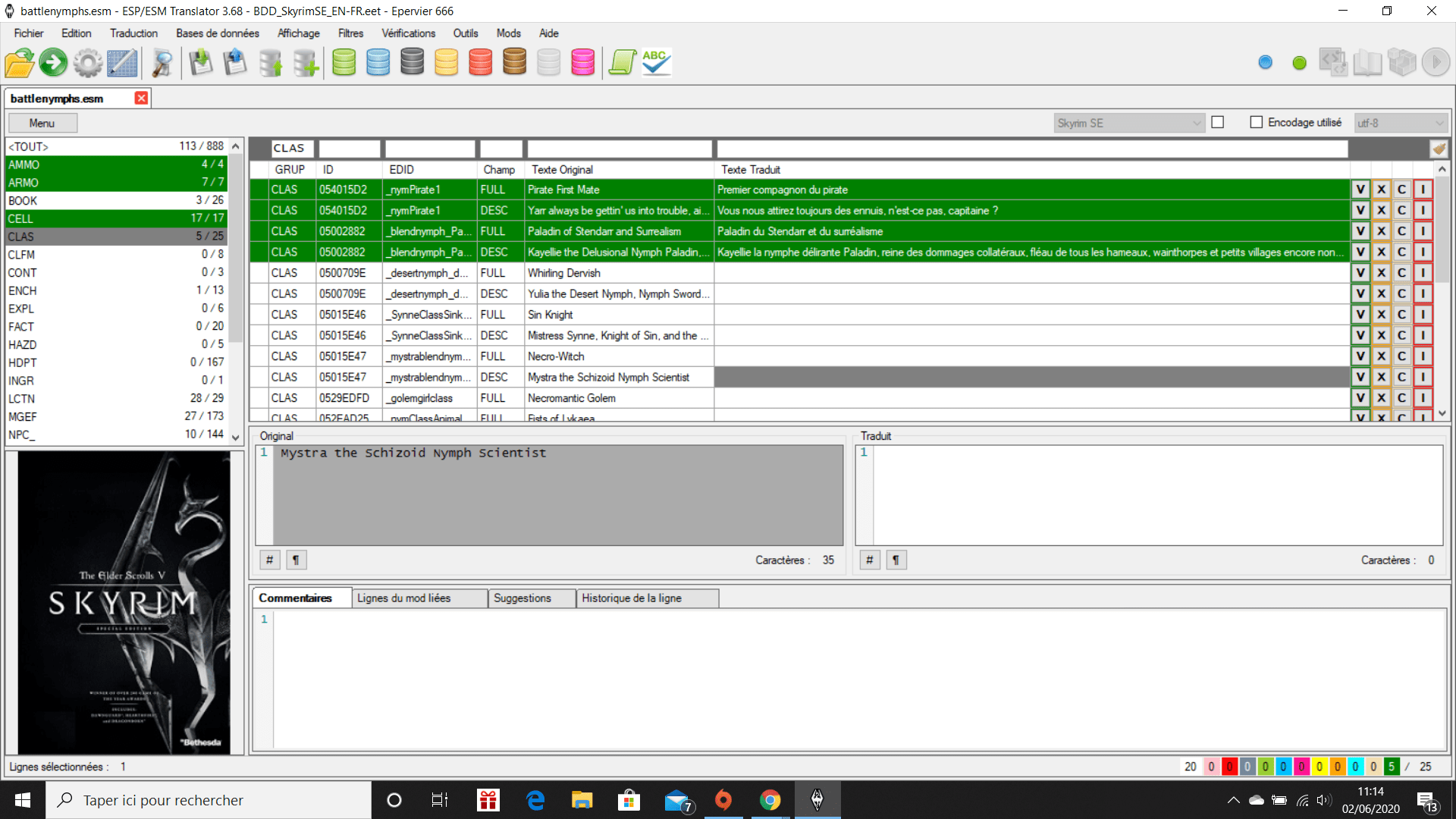This screenshot has width=1456, height=819.
Task: Click the database with green plus icon
Action: (x=306, y=63)
